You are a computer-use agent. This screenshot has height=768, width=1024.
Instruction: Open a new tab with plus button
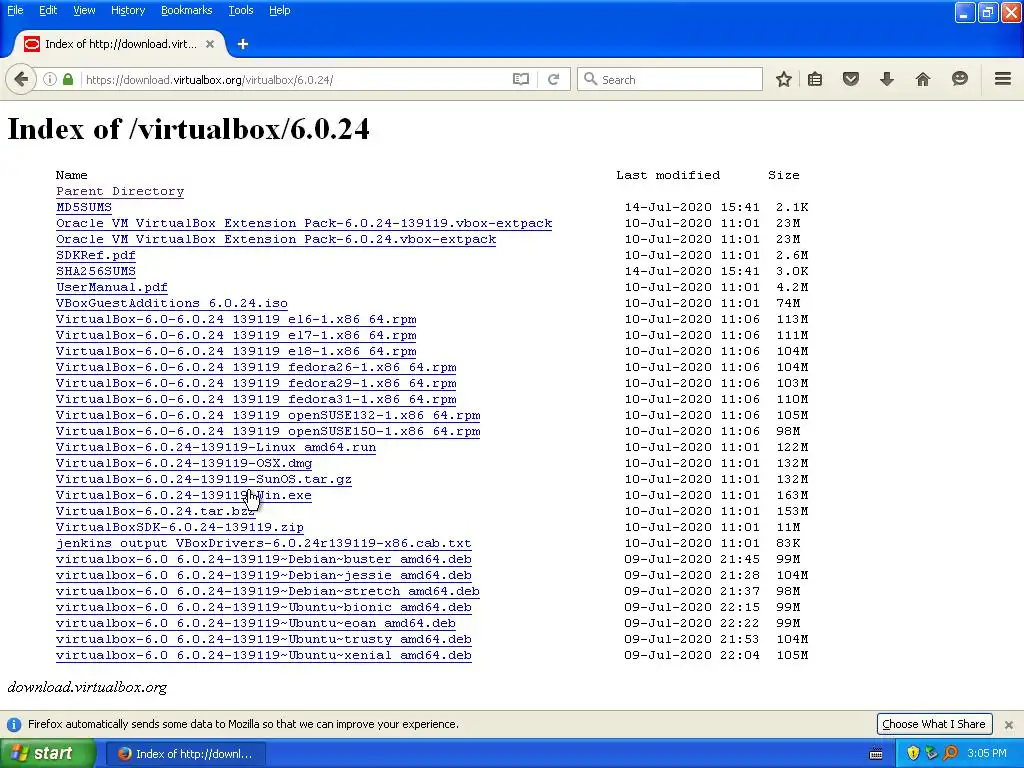tap(243, 44)
